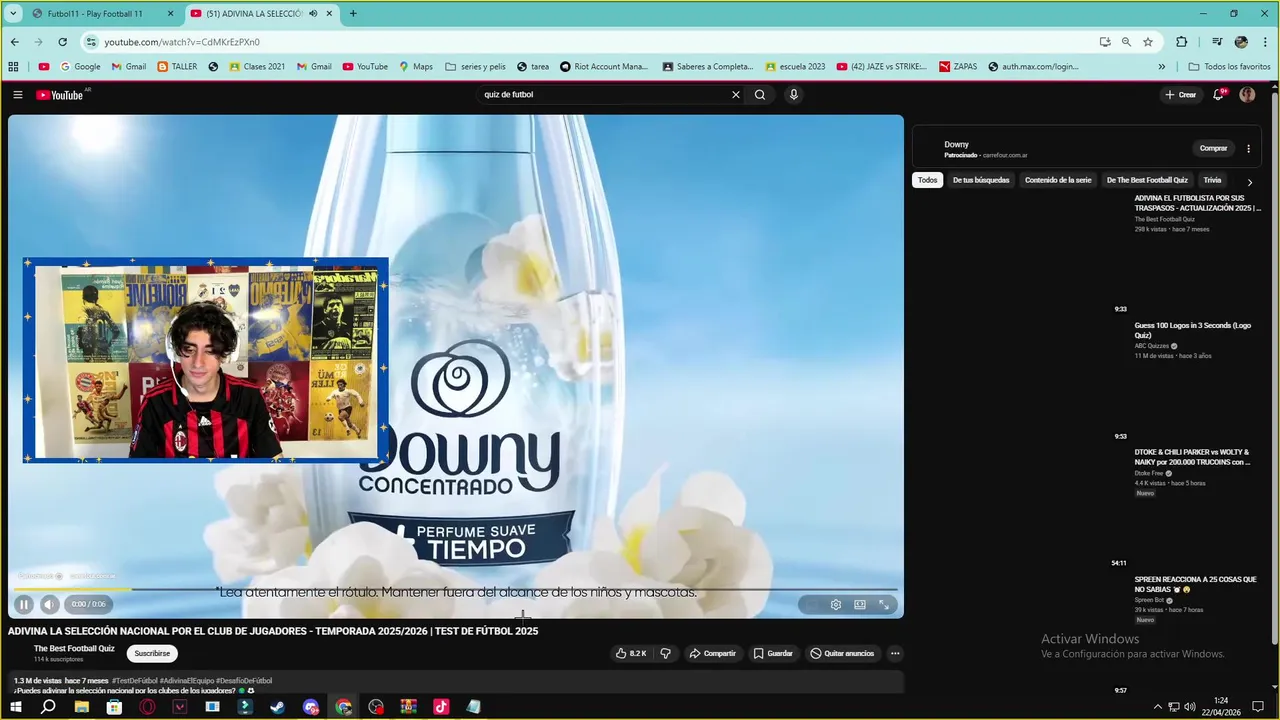The image size is (1280, 720).
Task: Like the video (8.2 K)
Action: [631, 653]
